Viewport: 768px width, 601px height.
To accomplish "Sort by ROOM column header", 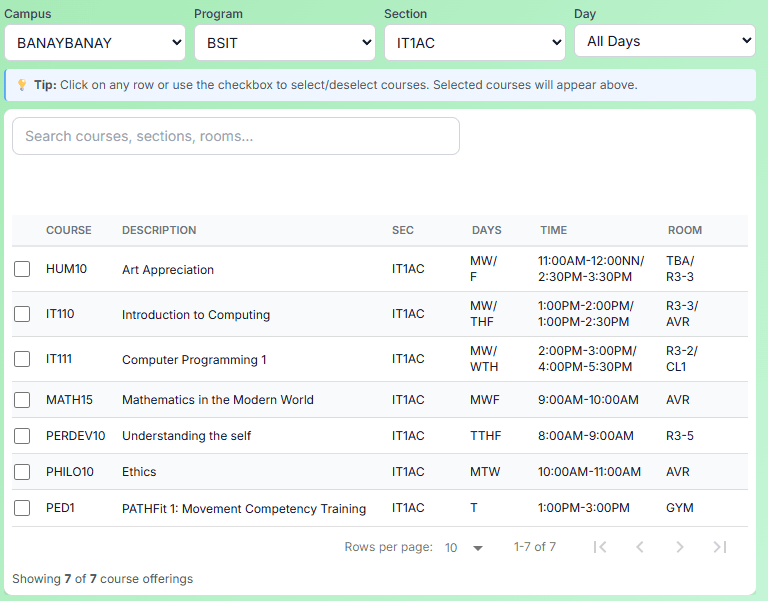I will 685,230.
